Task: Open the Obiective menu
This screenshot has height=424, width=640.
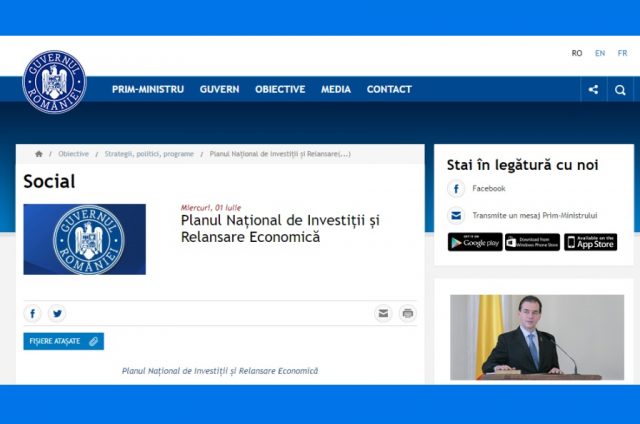Action: [x=280, y=89]
